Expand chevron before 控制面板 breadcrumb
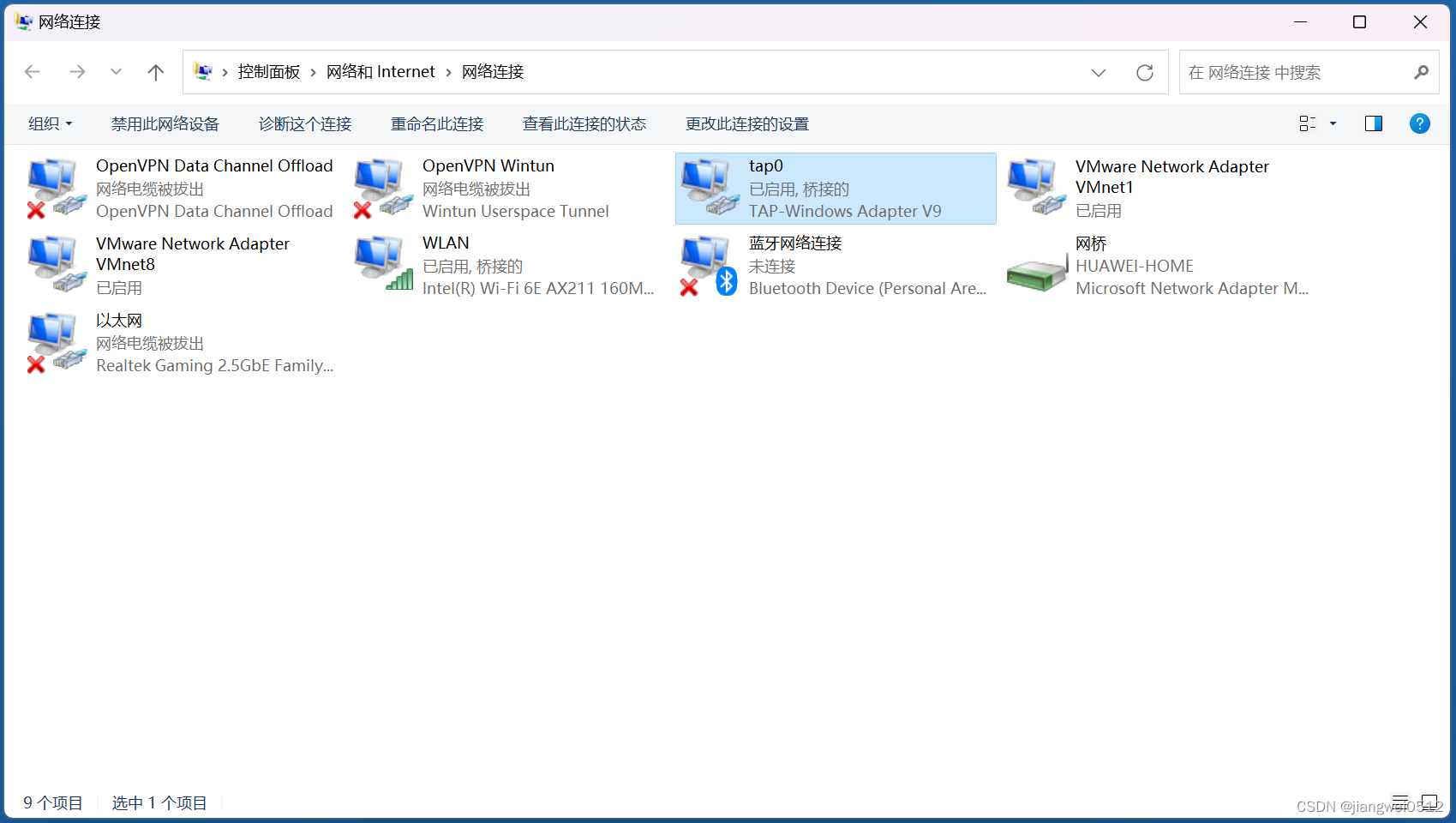Screen dimensions: 1456x823 [x=225, y=73]
